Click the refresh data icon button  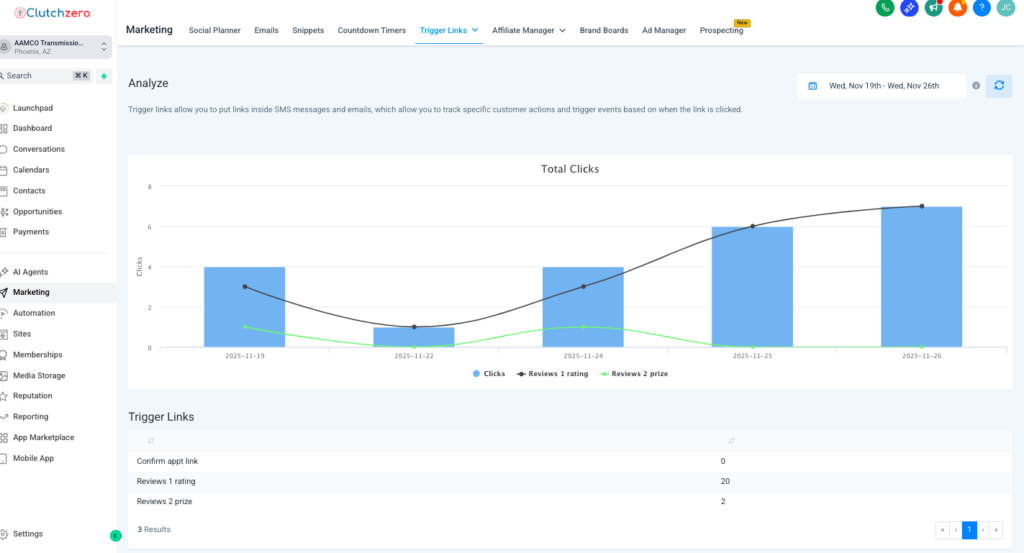[998, 86]
